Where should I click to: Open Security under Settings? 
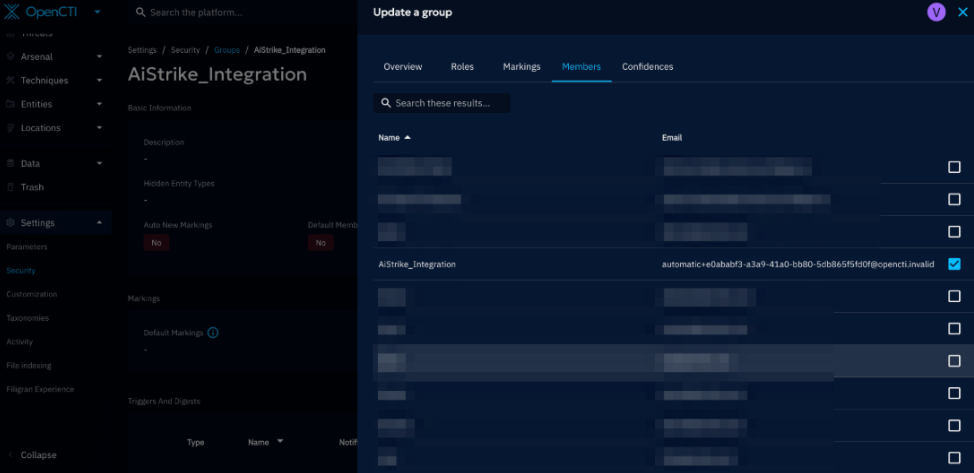[x=21, y=270]
